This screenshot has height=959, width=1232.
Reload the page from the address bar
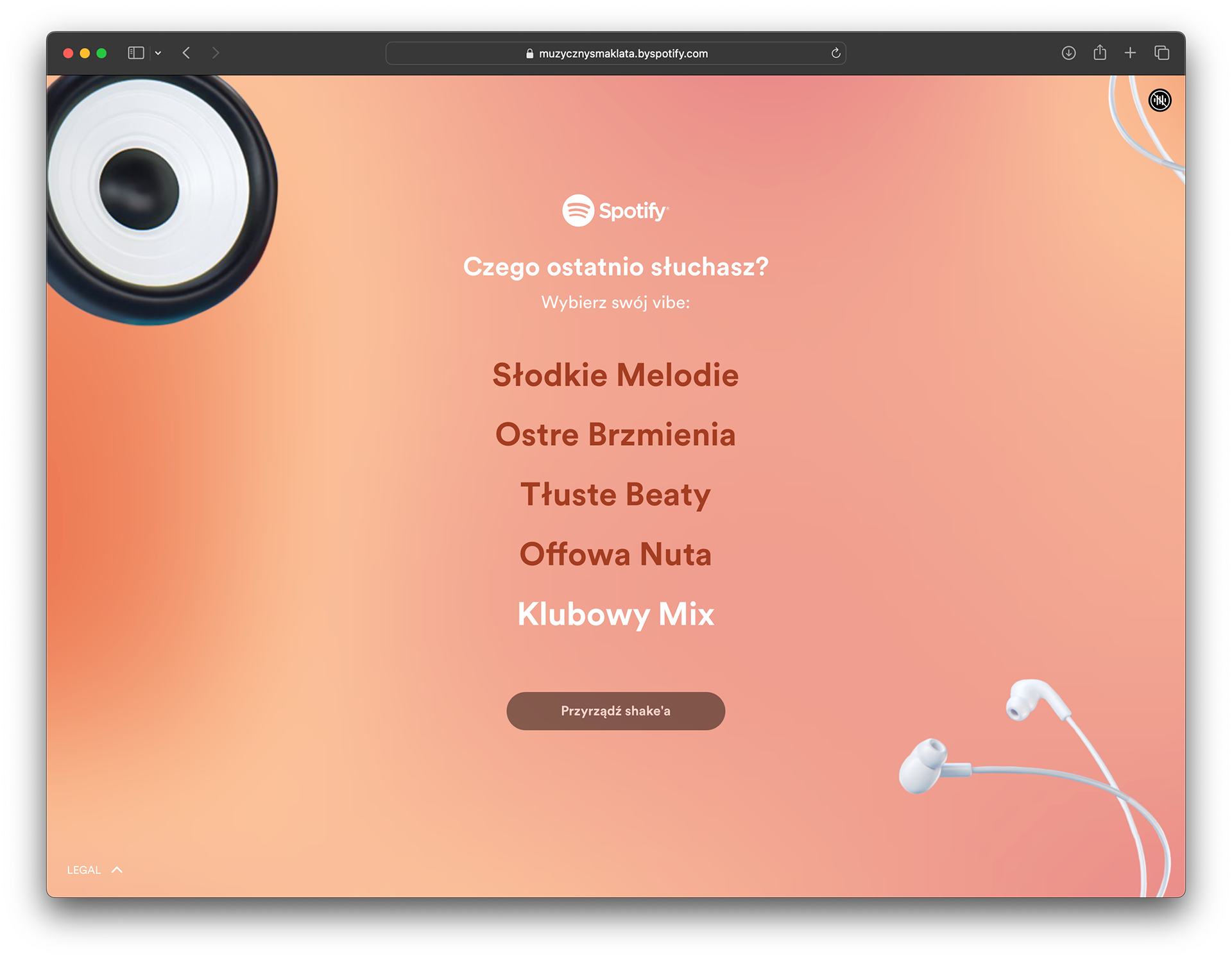[x=835, y=53]
